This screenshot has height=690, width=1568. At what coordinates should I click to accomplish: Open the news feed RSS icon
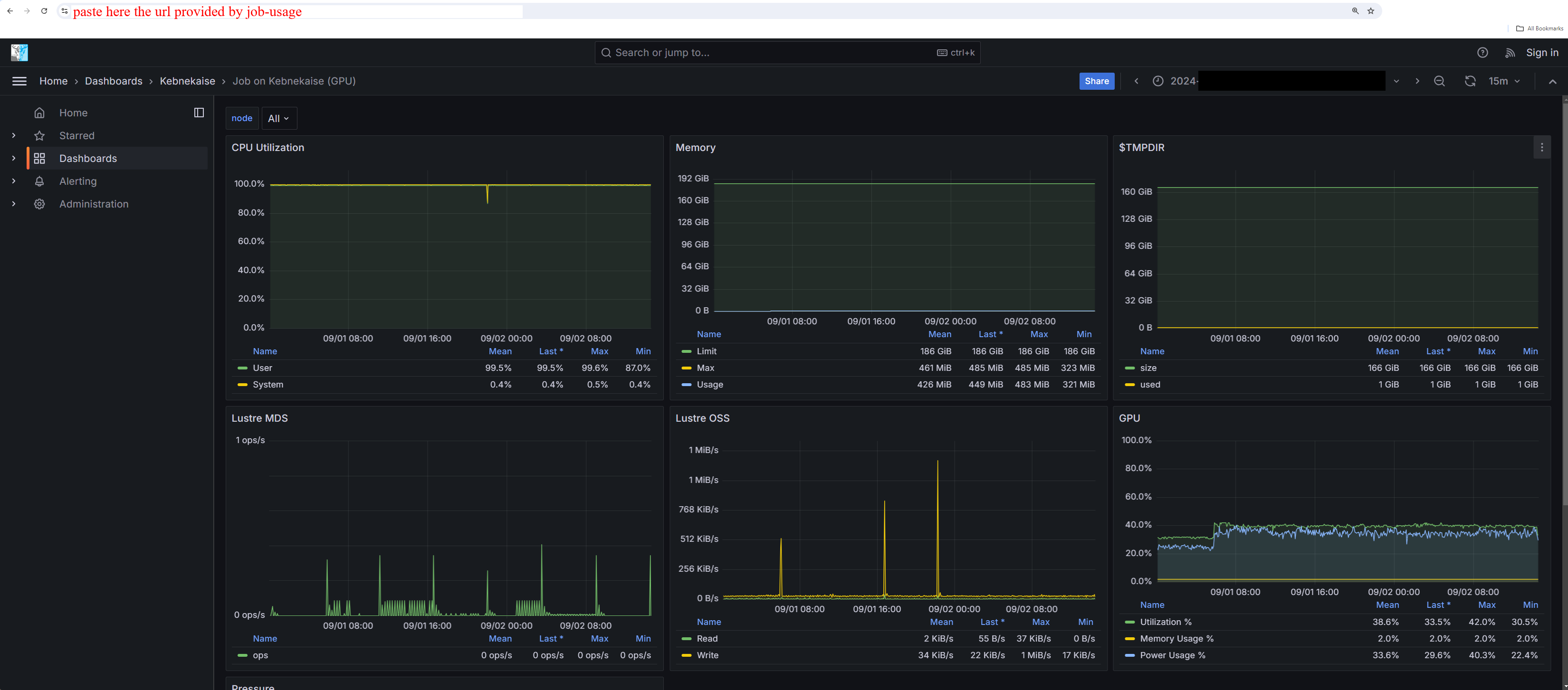[1510, 53]
